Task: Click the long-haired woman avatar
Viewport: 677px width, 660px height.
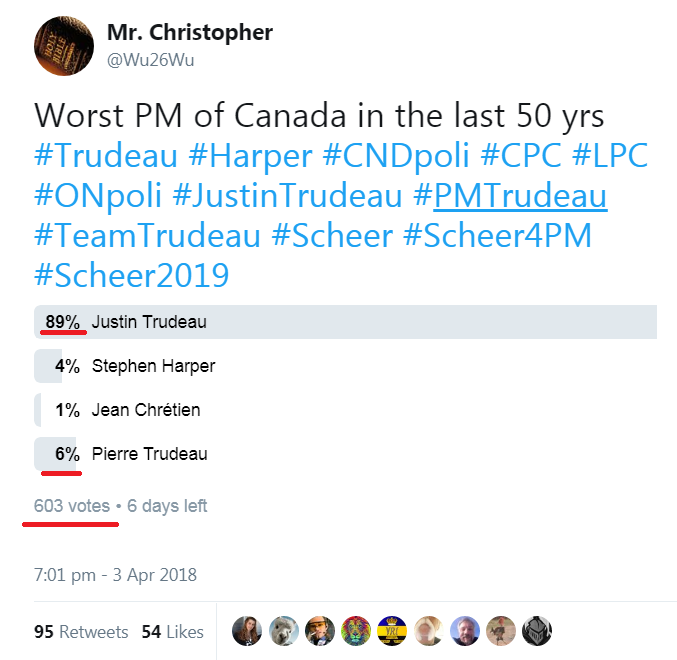Action: tap(247, 631)
